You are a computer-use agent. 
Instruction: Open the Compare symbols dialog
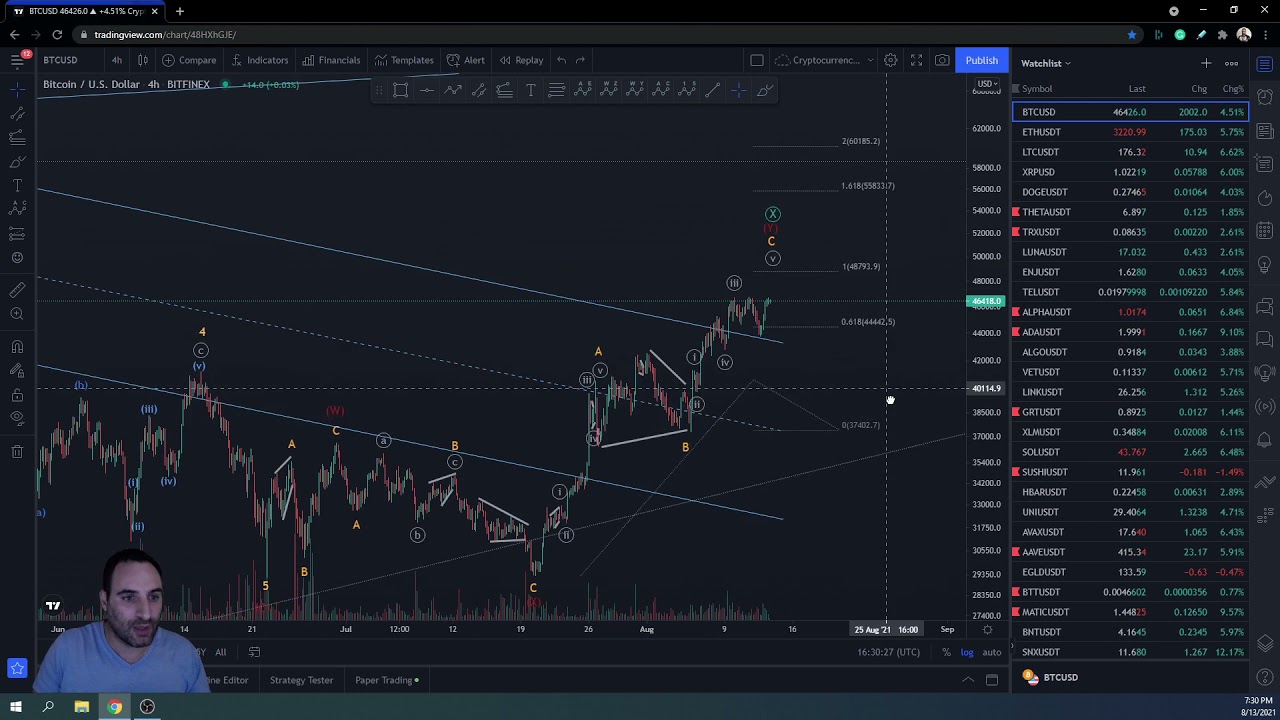[x=189, y=60]
